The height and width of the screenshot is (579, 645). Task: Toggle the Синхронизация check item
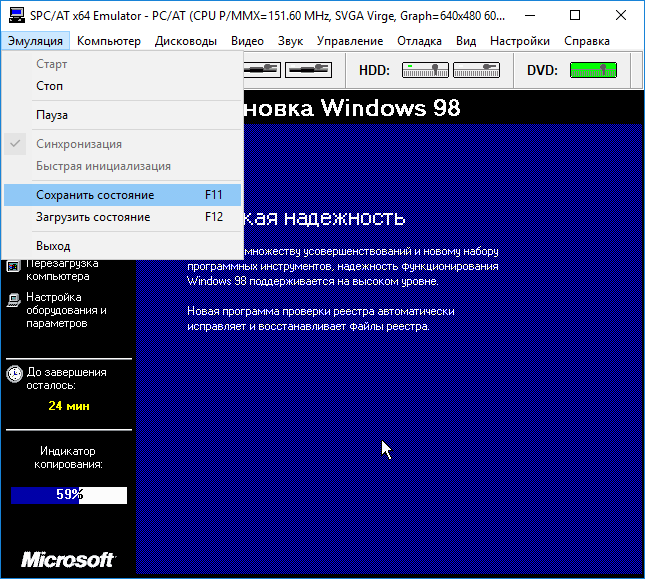point(122,144)
